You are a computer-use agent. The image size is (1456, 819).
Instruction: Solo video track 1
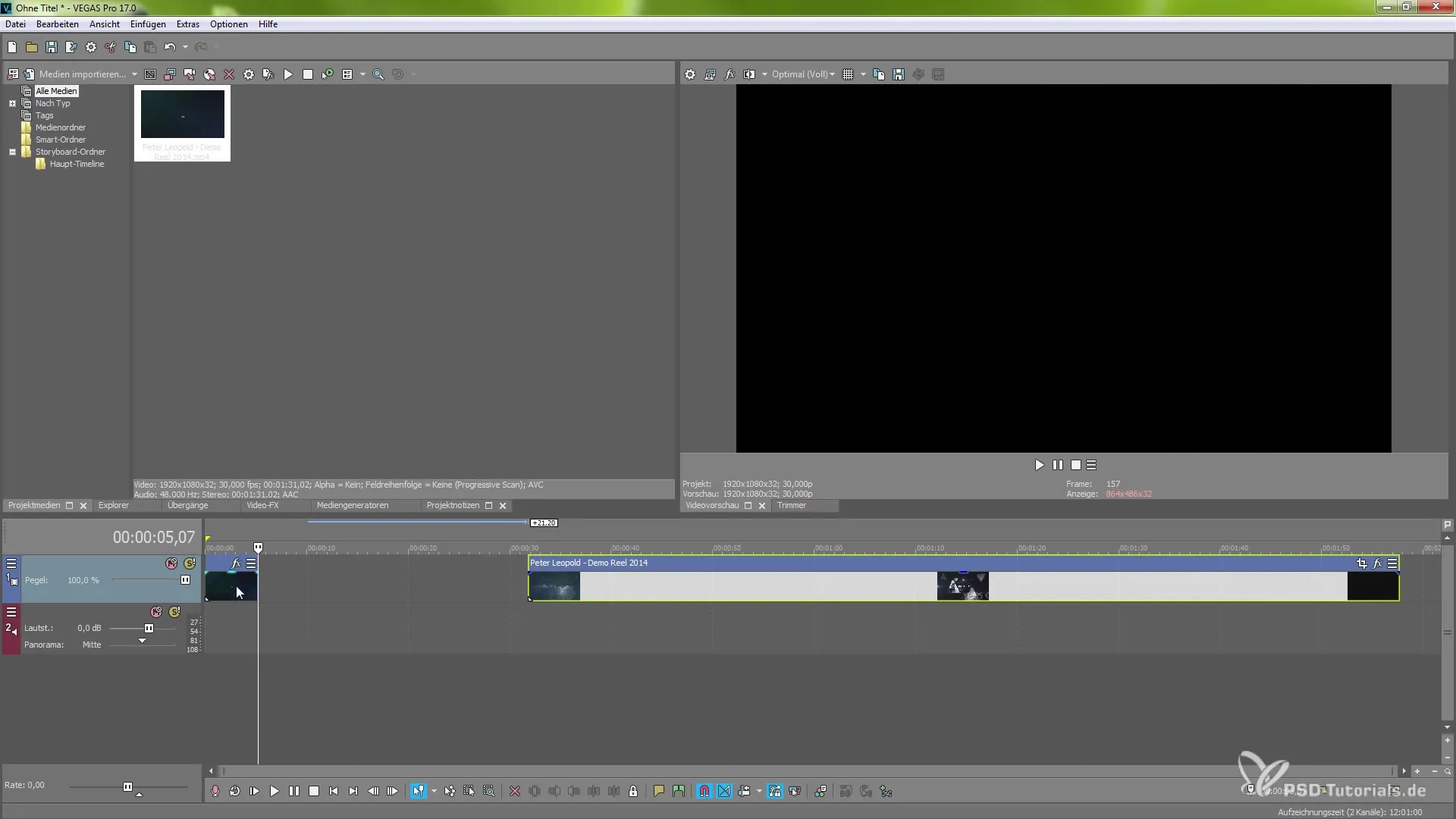pyautogui.click(x=190, y=563)
